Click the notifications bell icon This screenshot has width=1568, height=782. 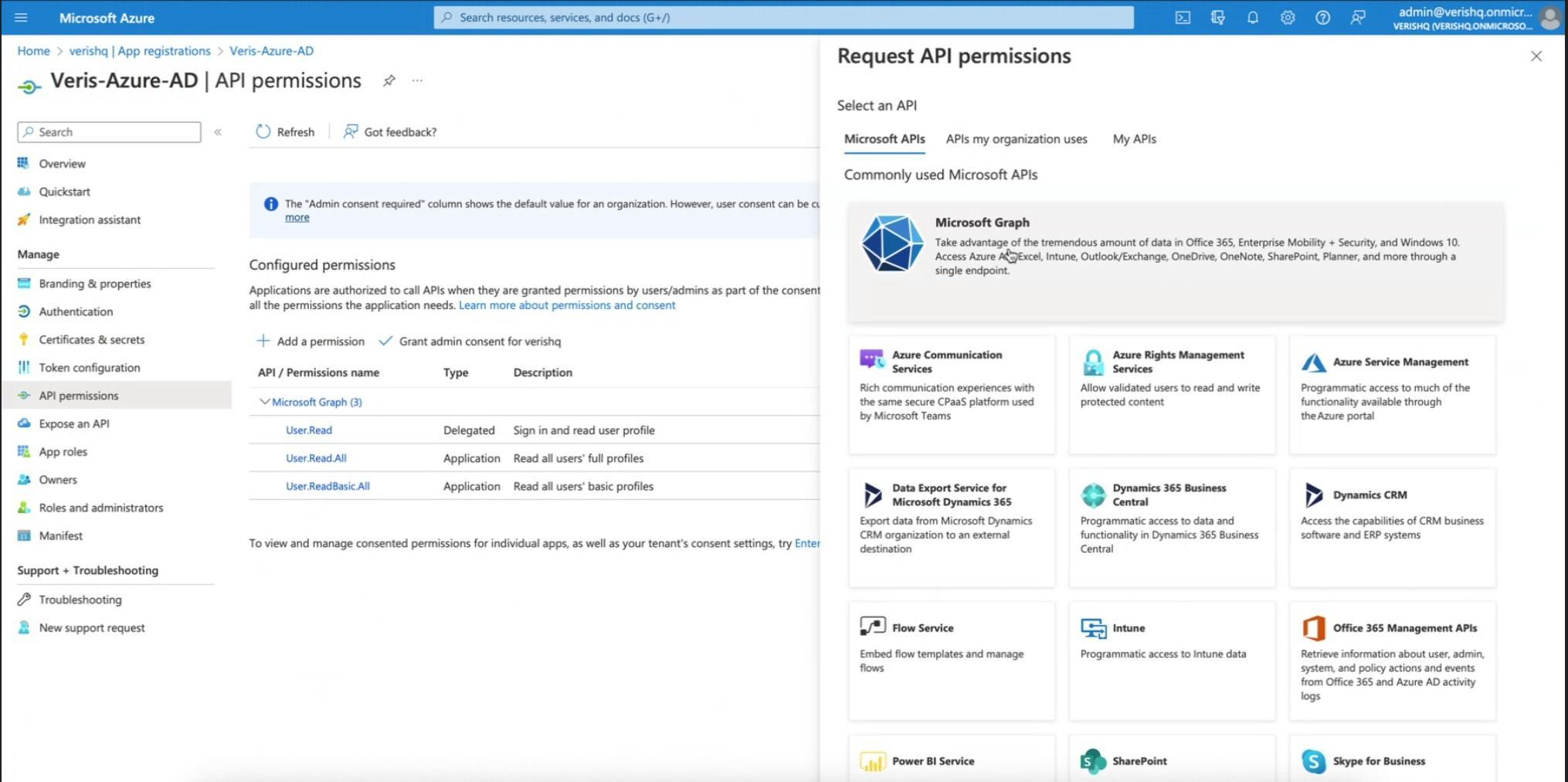pos(1252,18)
